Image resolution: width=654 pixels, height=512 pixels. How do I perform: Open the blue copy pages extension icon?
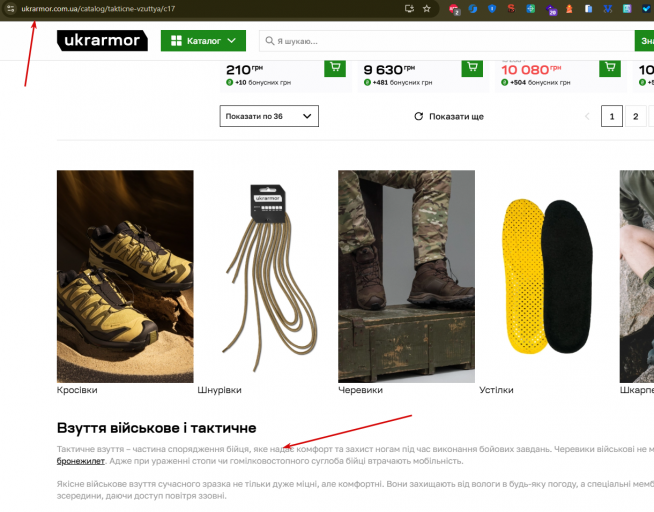pos(589,8)
